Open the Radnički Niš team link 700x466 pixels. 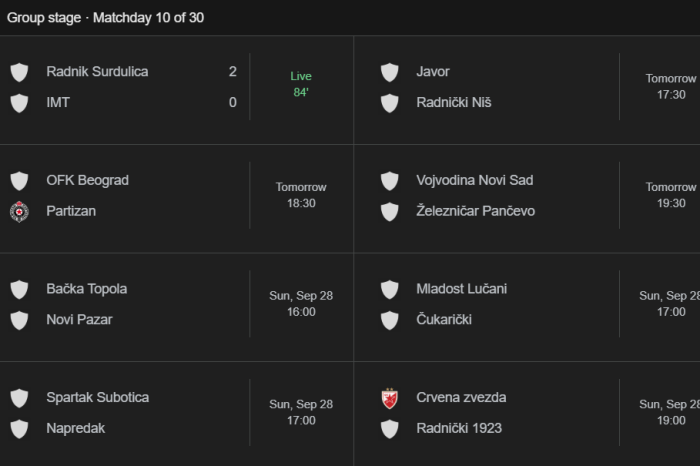click(x=454, y=102)
